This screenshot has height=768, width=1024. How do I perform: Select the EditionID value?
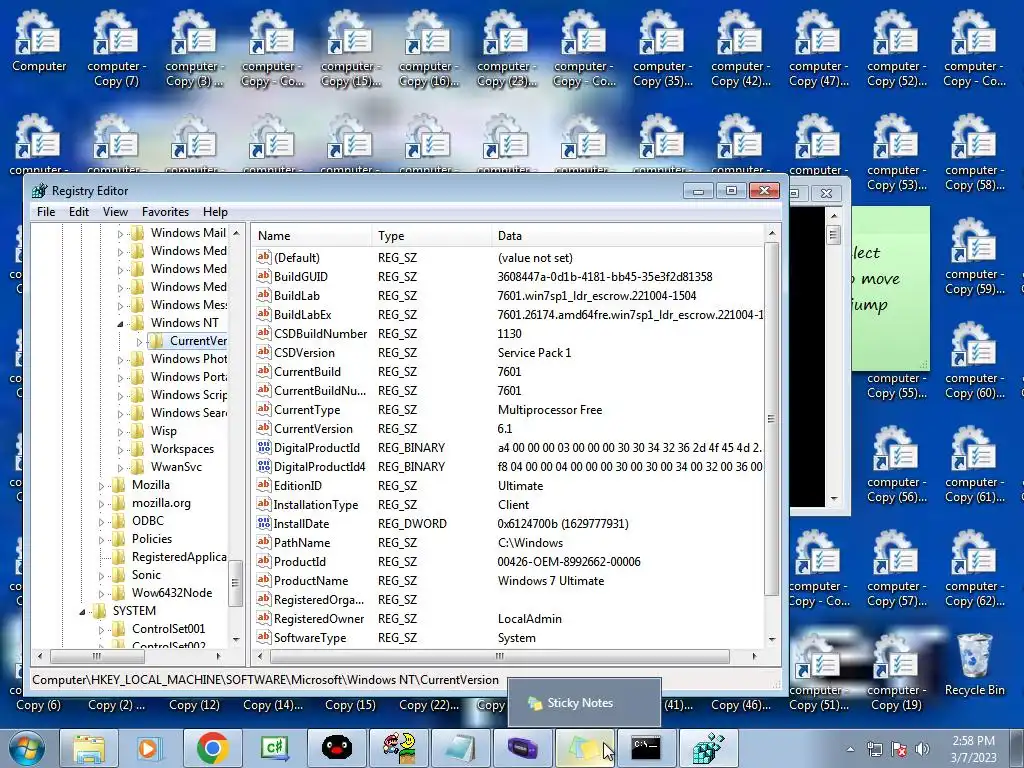pos(509,485)
